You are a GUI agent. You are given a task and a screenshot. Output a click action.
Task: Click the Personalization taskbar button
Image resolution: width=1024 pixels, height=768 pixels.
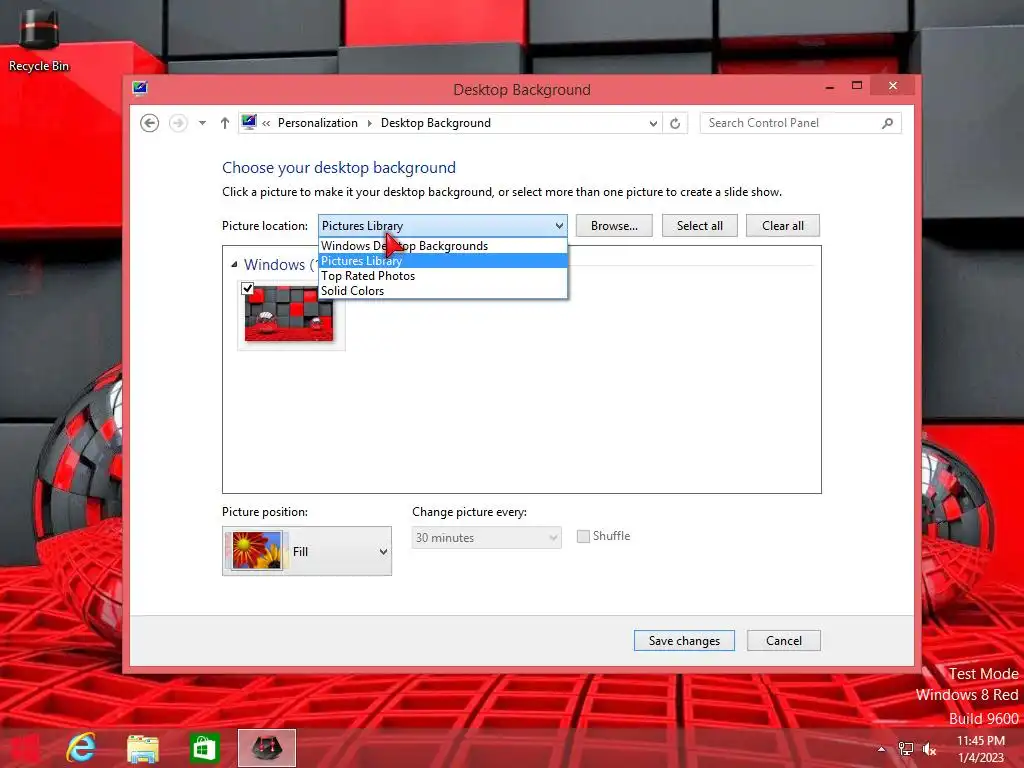[x=266, y=748]
